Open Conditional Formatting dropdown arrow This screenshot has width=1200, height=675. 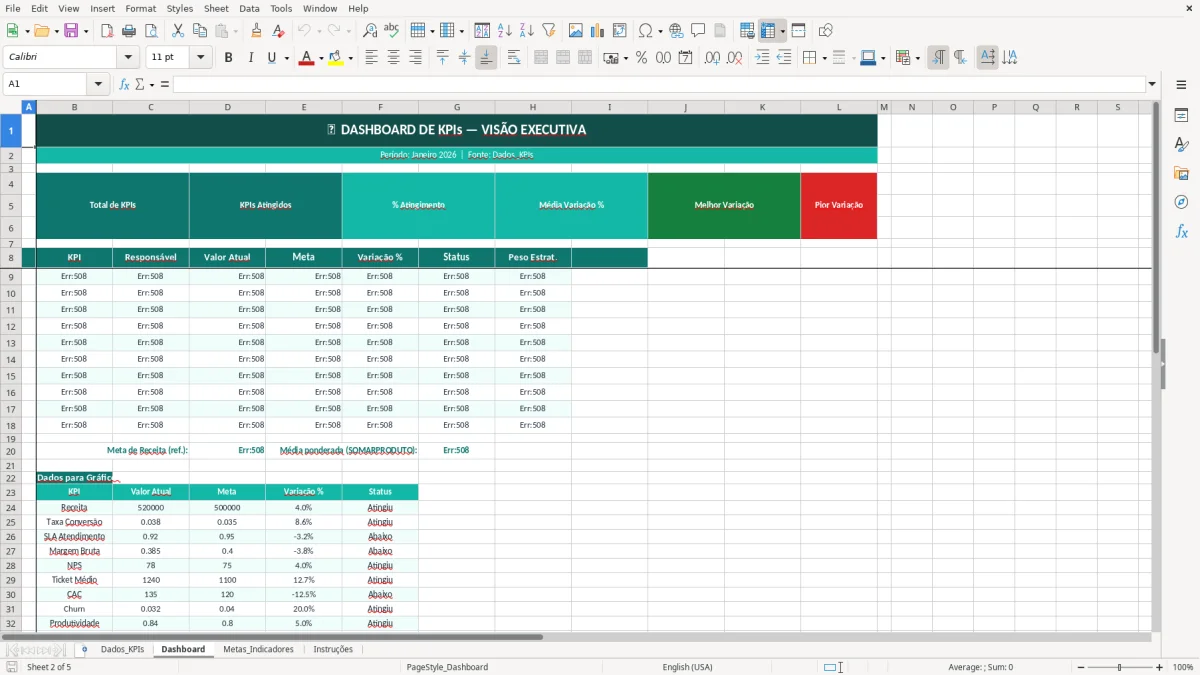[917, 58]
